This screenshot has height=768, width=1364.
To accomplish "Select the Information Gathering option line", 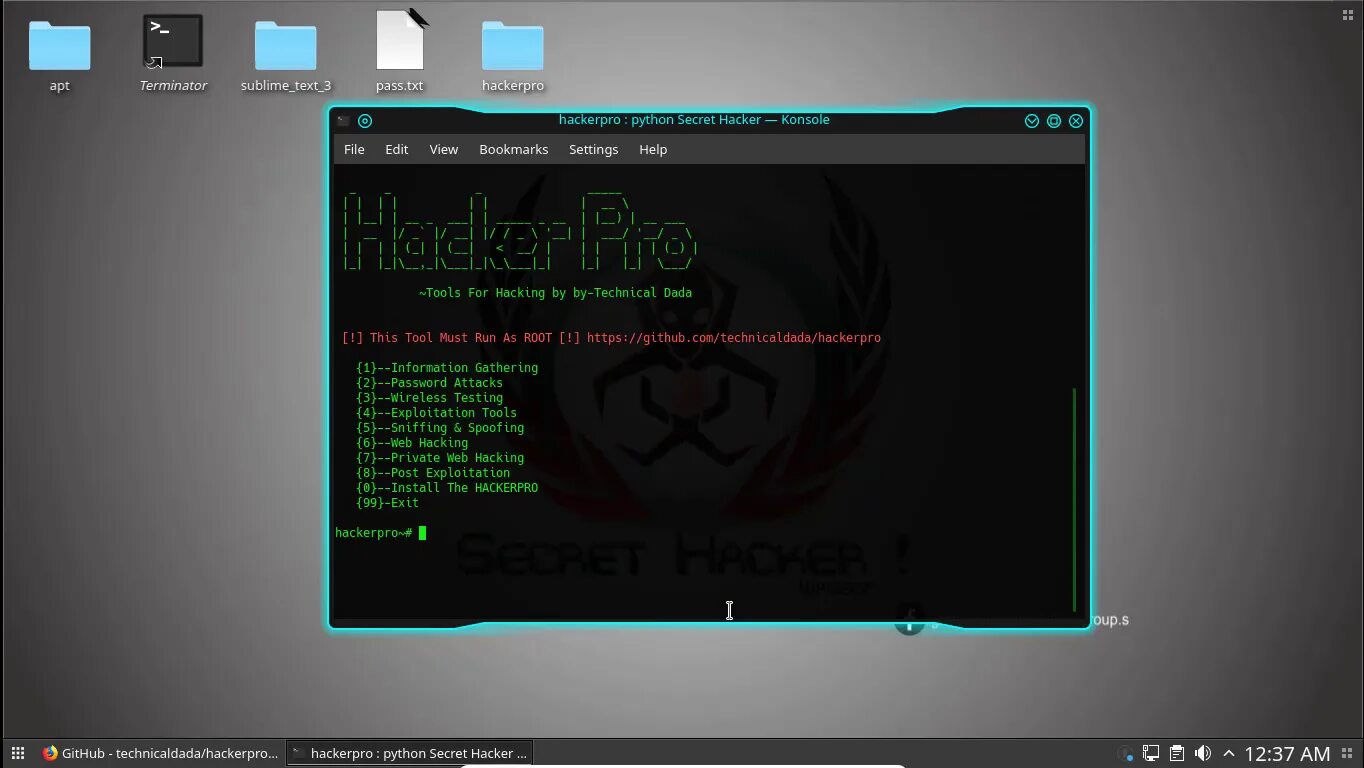I will point(447,368).
